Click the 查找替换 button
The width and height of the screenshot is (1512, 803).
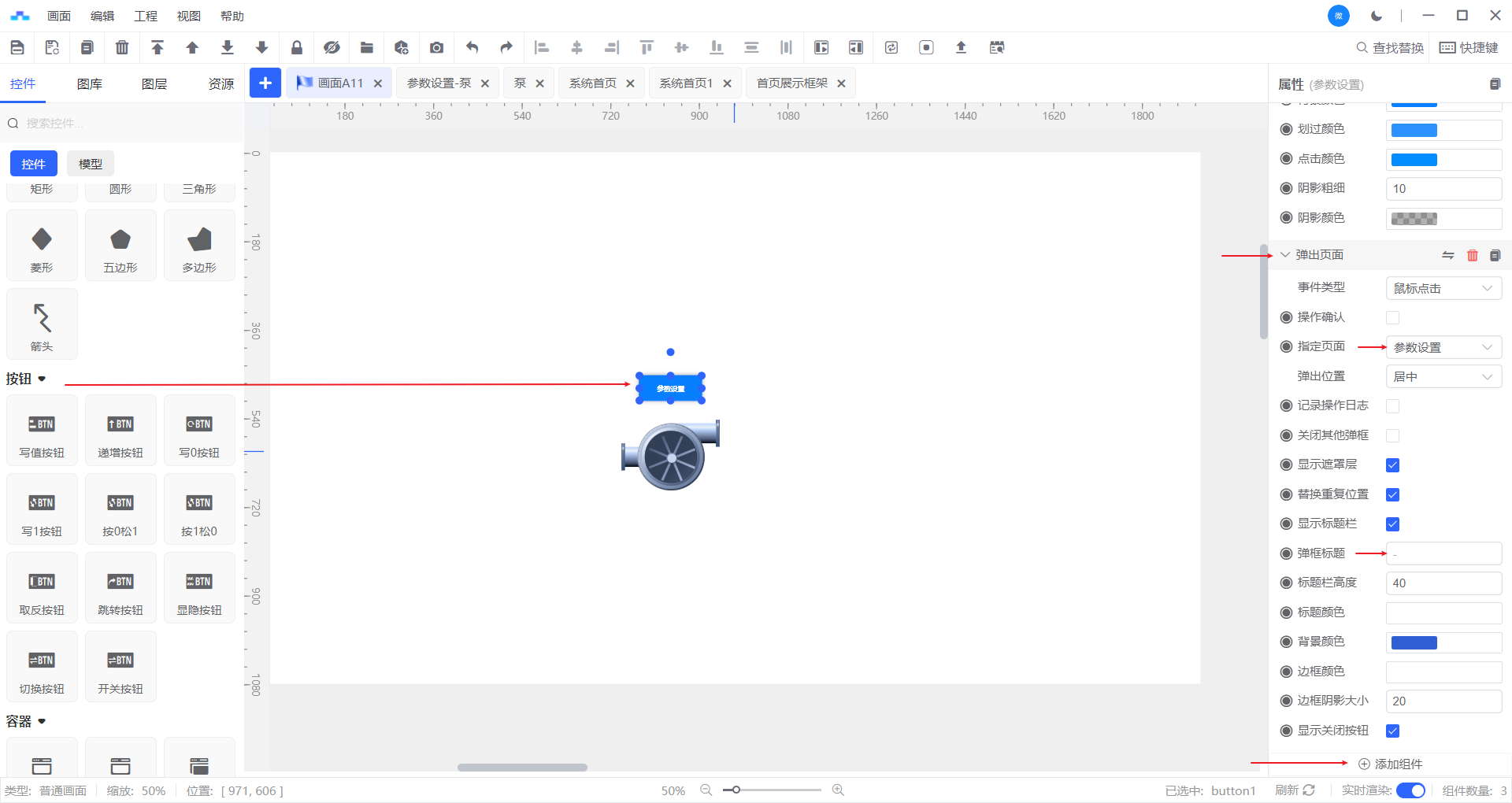pyautogui.click(x=1390, y=48)
